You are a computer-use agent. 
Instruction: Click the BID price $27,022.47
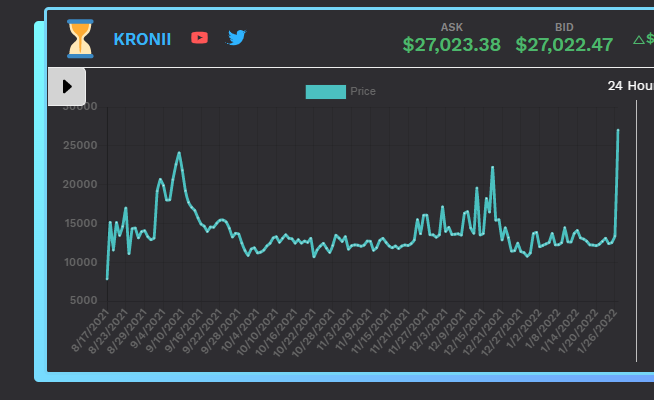(x=564, y=45)
